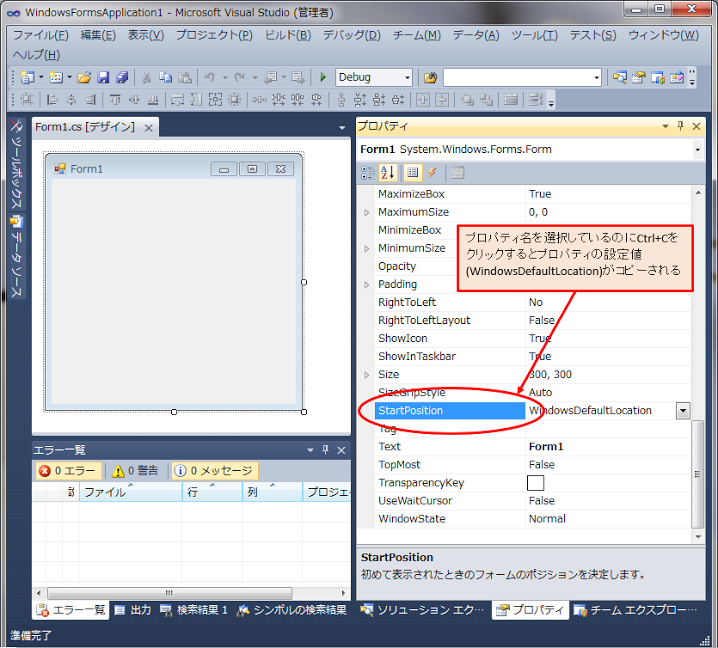Toggle the 0 メッセージ filter button

(x=215, y=471)
